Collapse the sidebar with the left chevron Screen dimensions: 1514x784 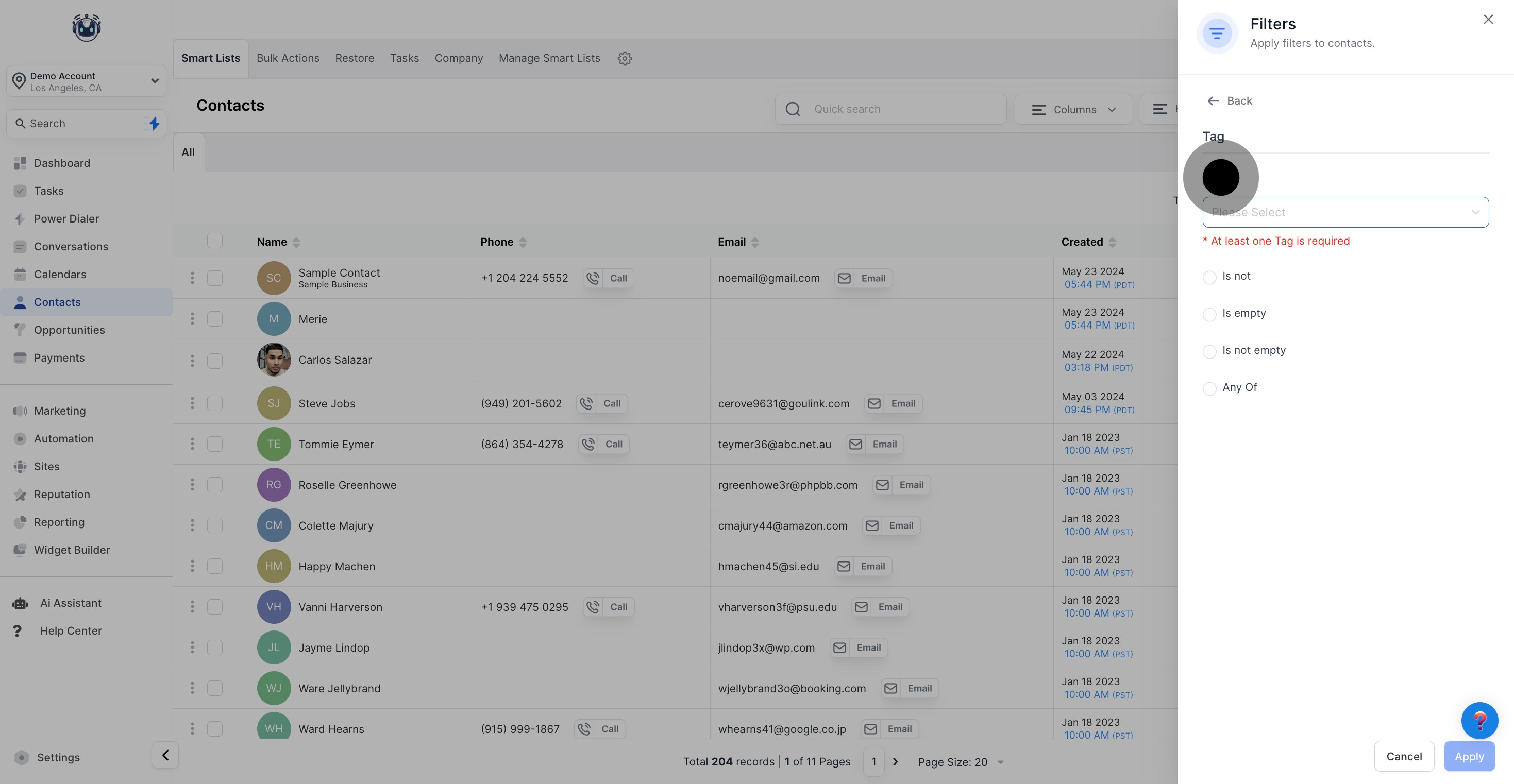(165, 755)
